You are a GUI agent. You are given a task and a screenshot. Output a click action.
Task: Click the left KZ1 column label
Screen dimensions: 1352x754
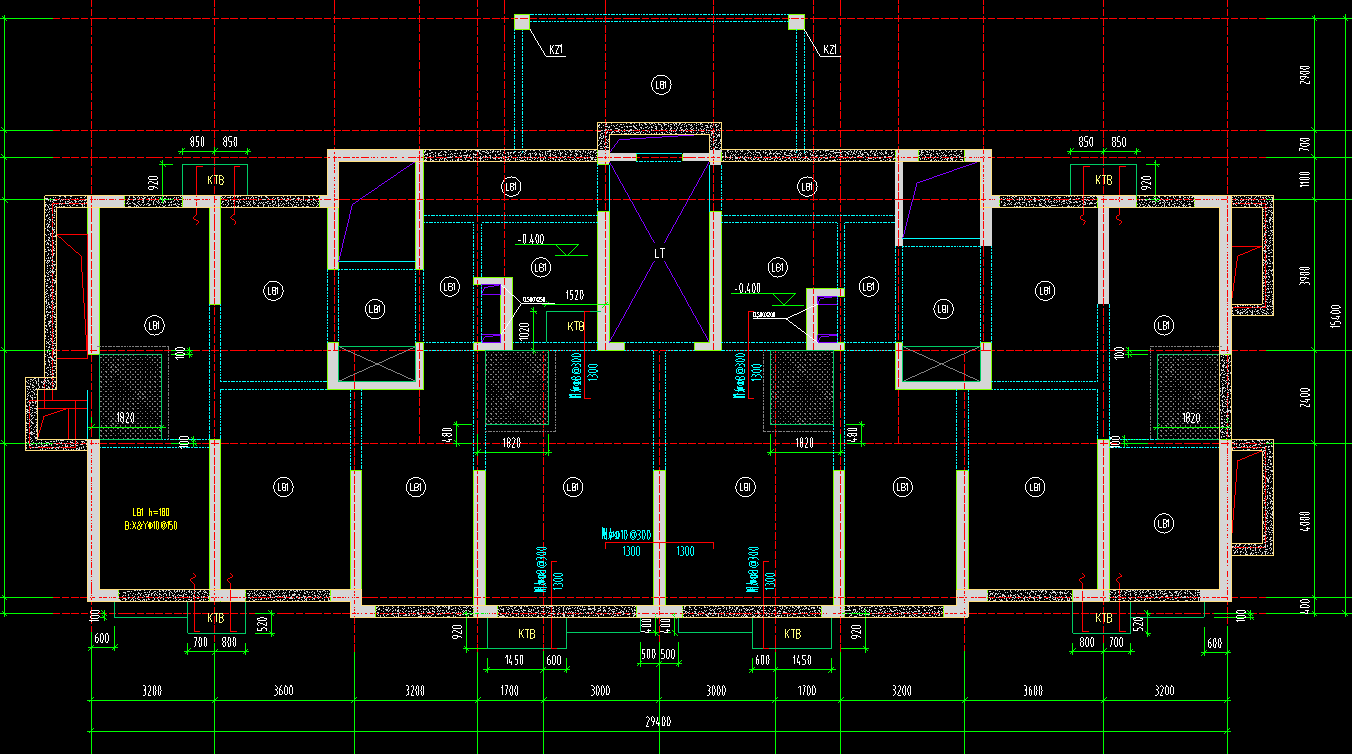[557, 49]
